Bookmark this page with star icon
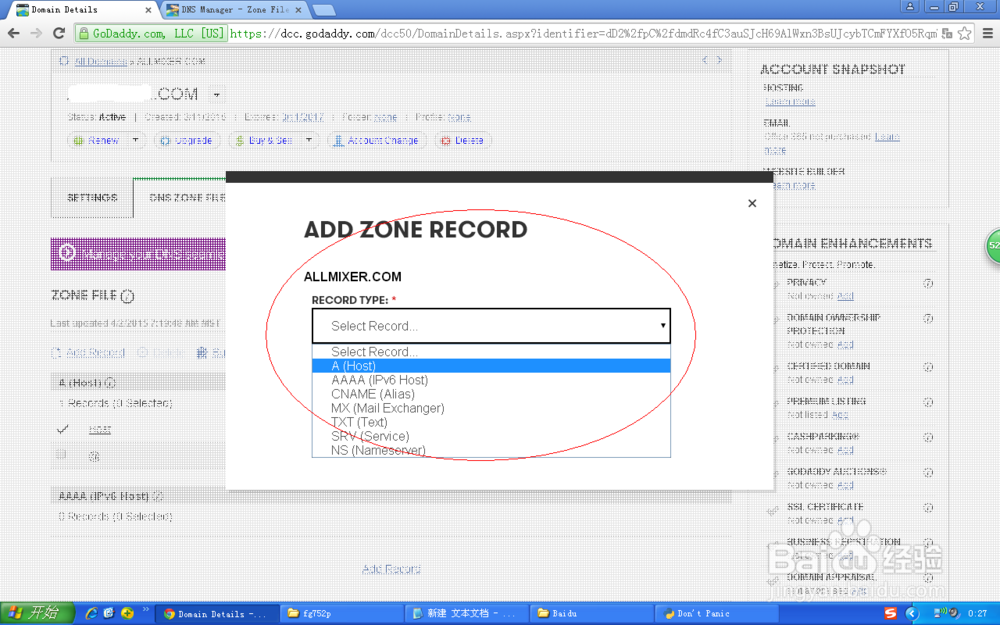This screenshot has height=625, width=1000. [x=965, y=33]
